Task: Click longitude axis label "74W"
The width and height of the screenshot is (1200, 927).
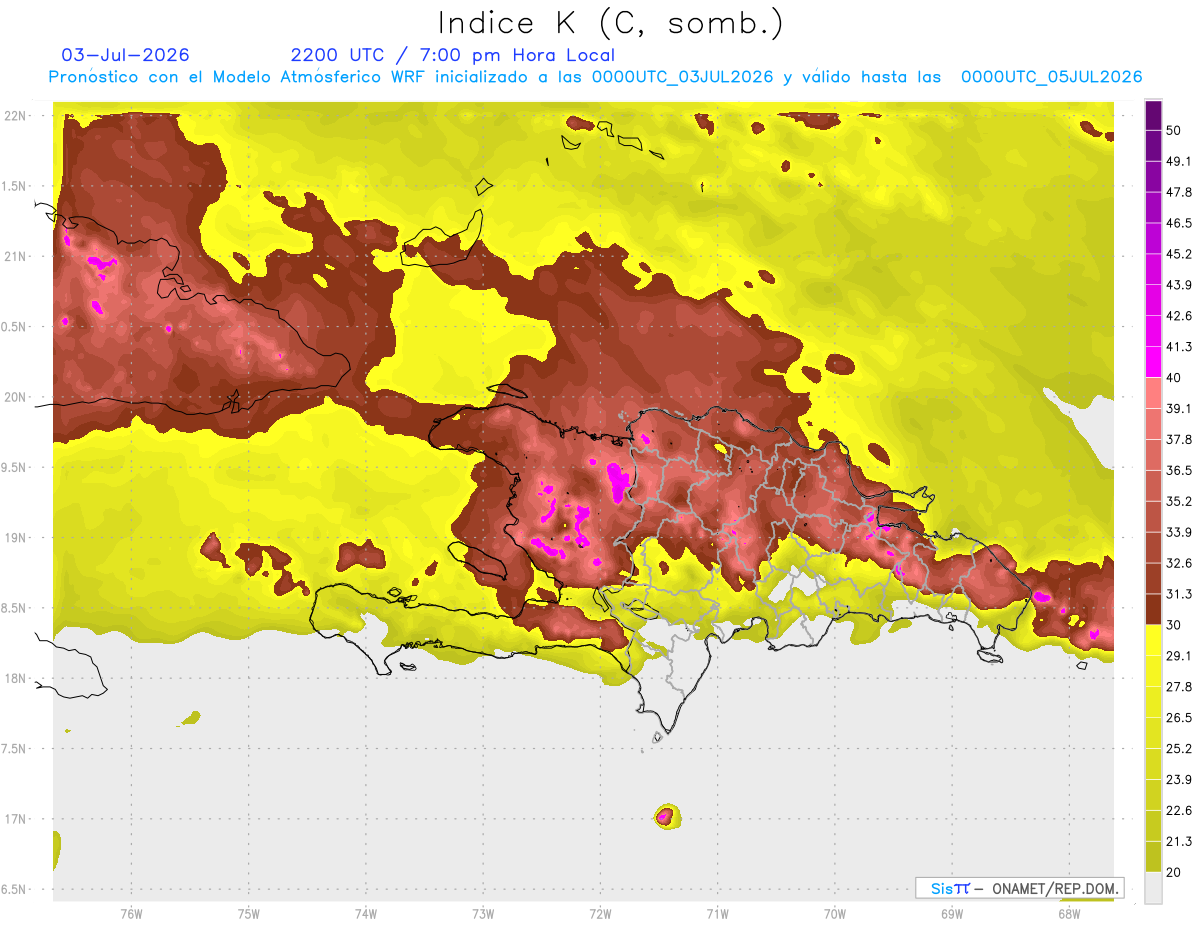Action: [366, 914]
